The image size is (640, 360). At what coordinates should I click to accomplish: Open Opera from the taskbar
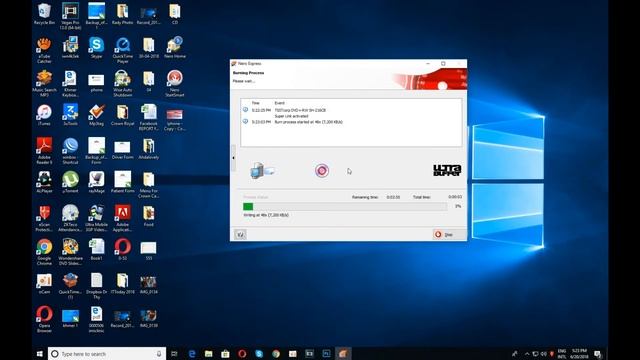coord(242,354)
